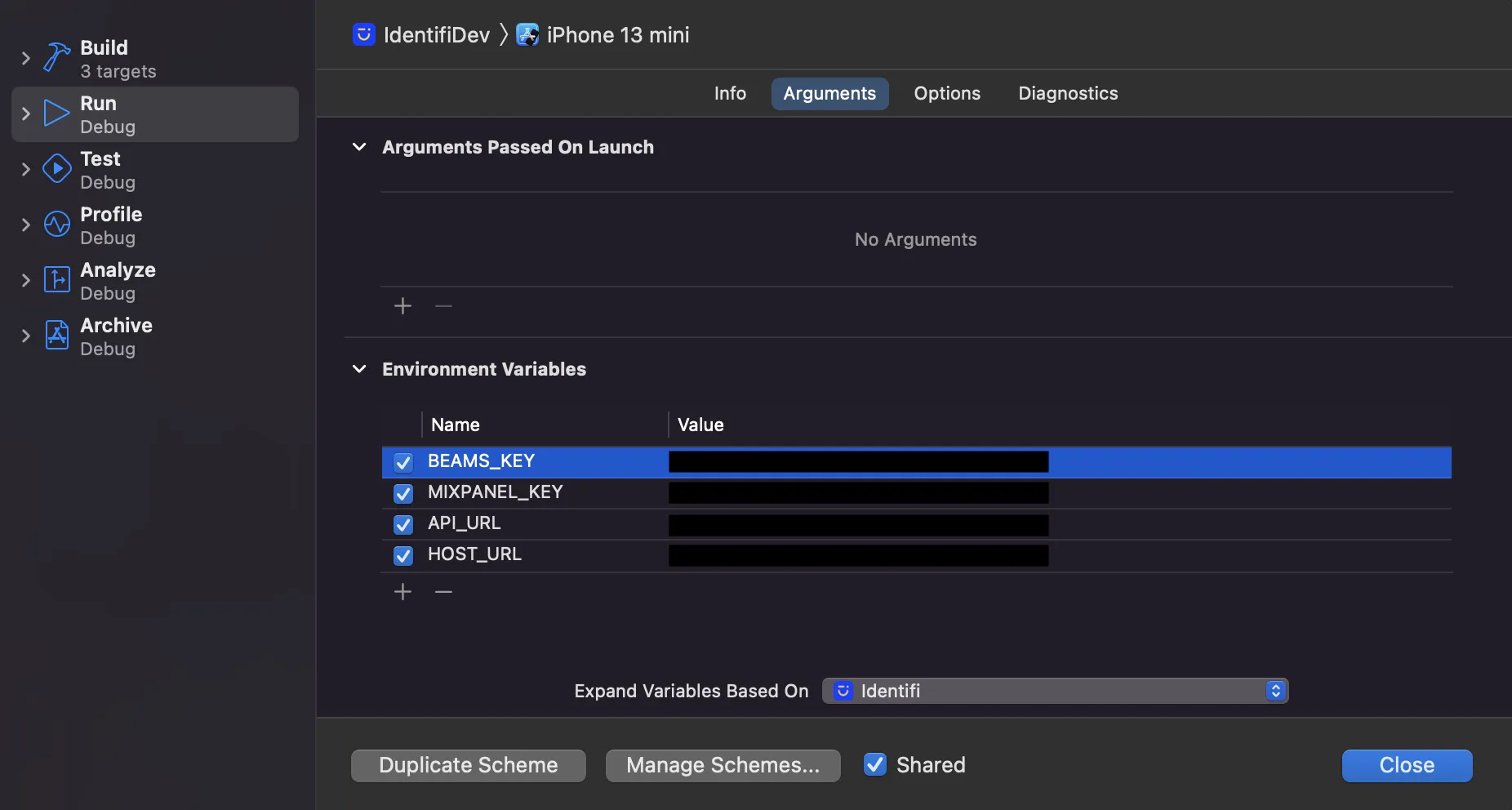Screen dimensions: 1512x810
Task: Expand the Build action chevron
Action: [x=25, y=58]
